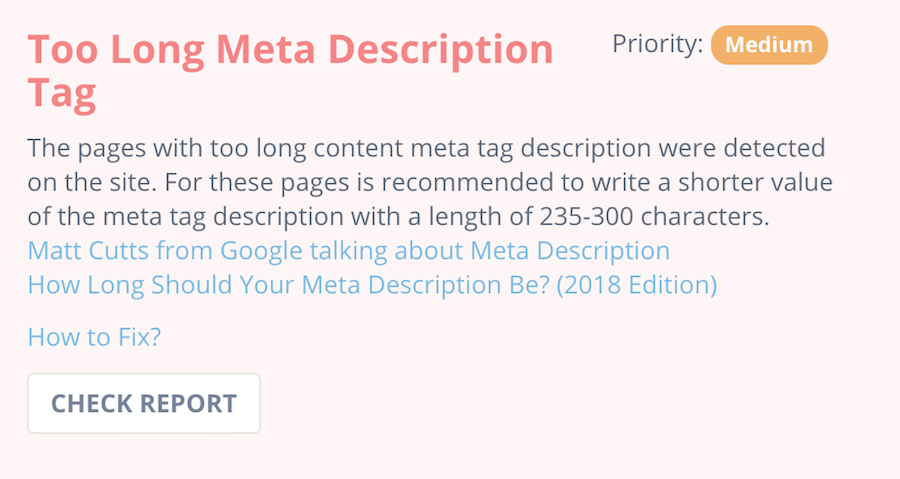This screenshot has width=900, height=479.
Task: Click the Priority: label text
Action: click(657, 44)
